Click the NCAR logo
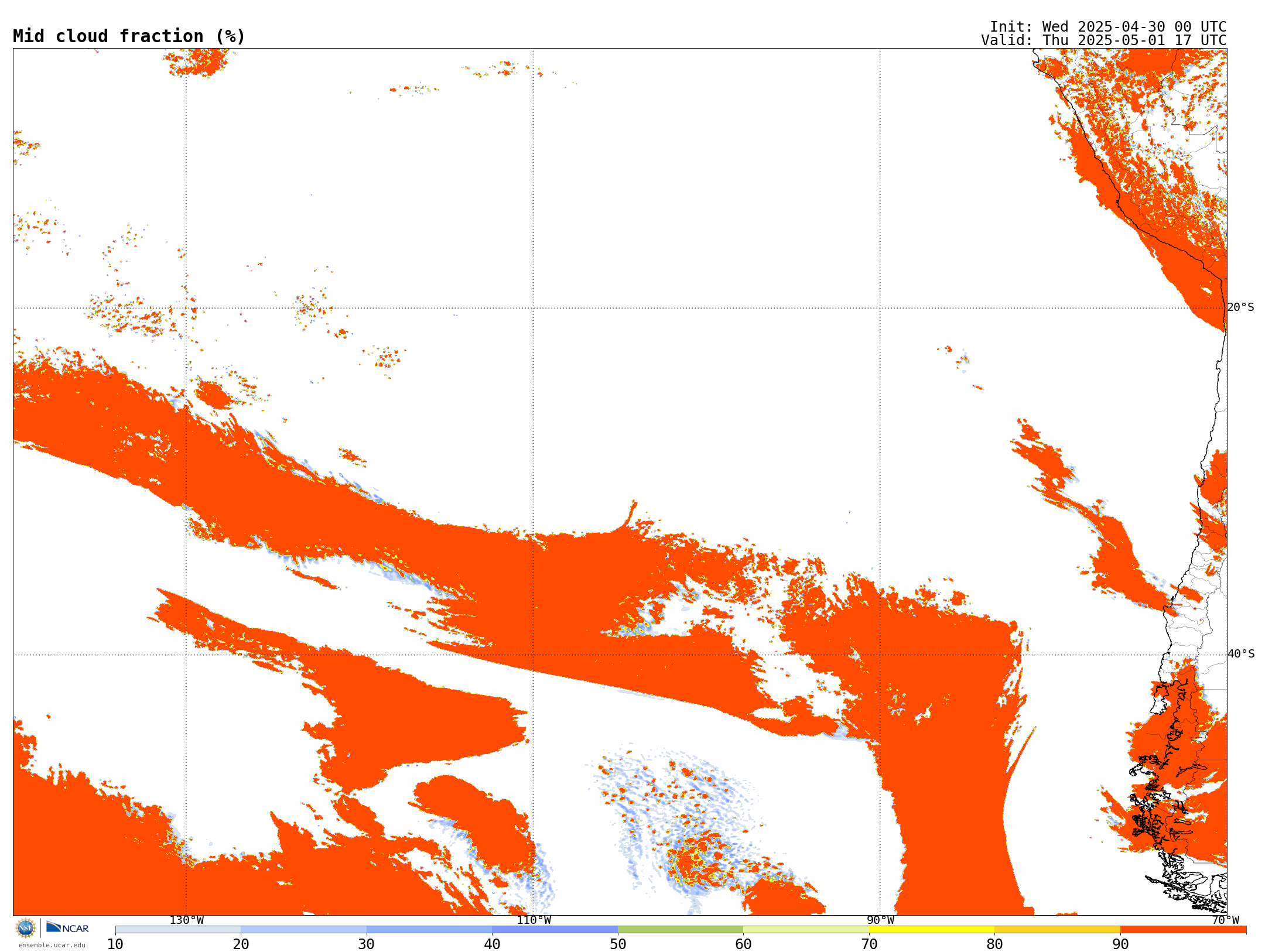The height and width of the screenshot is (952, 1265). click(x=67, y=927)
